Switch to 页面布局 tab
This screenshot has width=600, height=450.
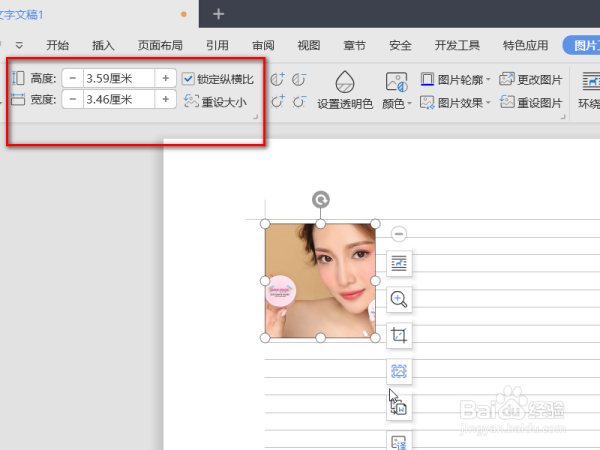point(160,46)
